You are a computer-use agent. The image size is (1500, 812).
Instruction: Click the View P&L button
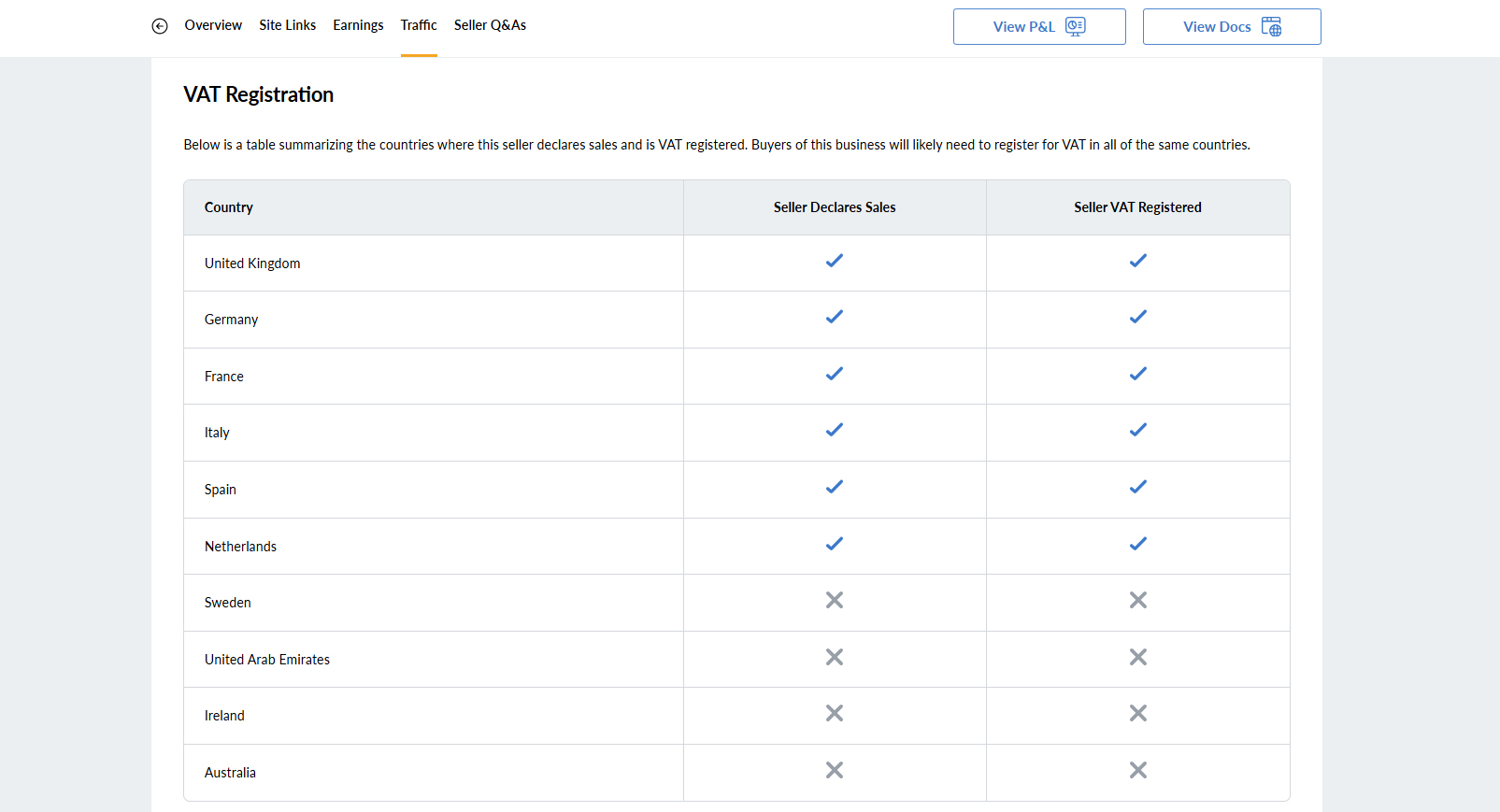pyautogui.click(x=1038, y=27)
